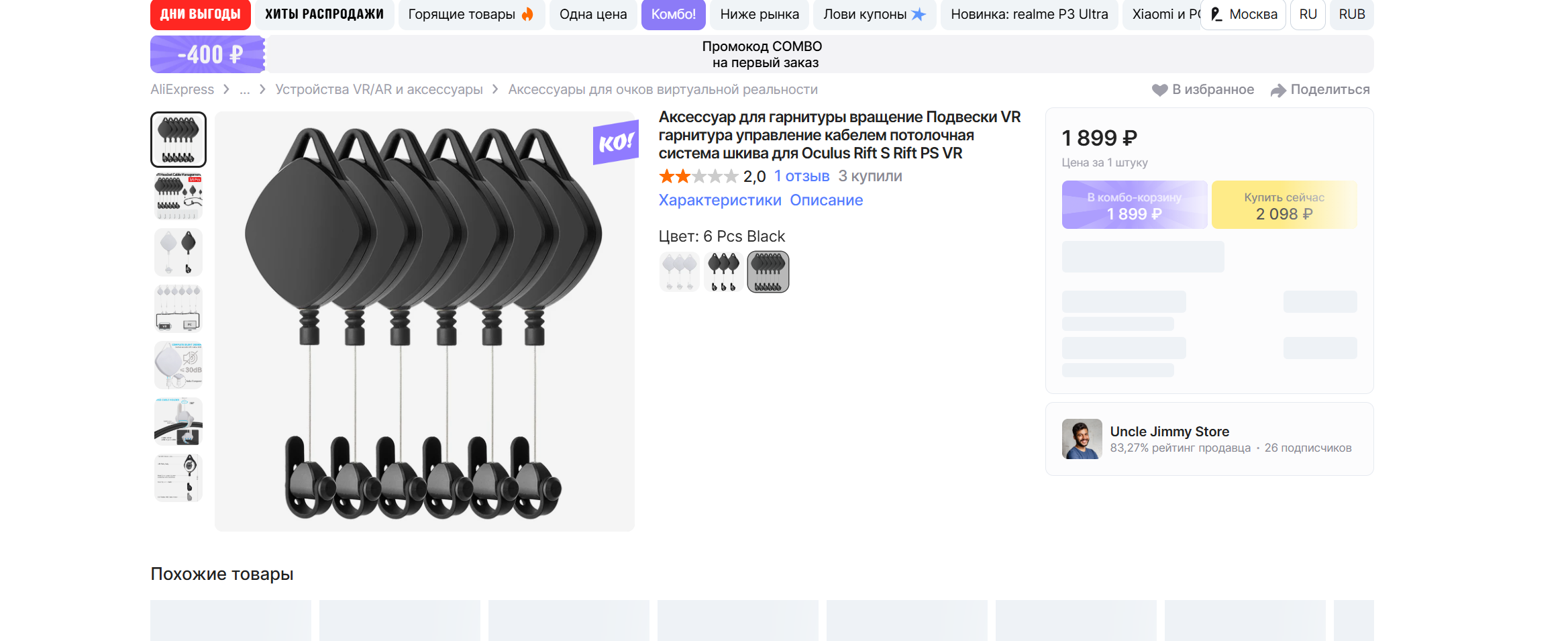The image size is (1568, 641).
Task: Click the flame icon on Горящие товары
Action: click(x=528, y=14)
